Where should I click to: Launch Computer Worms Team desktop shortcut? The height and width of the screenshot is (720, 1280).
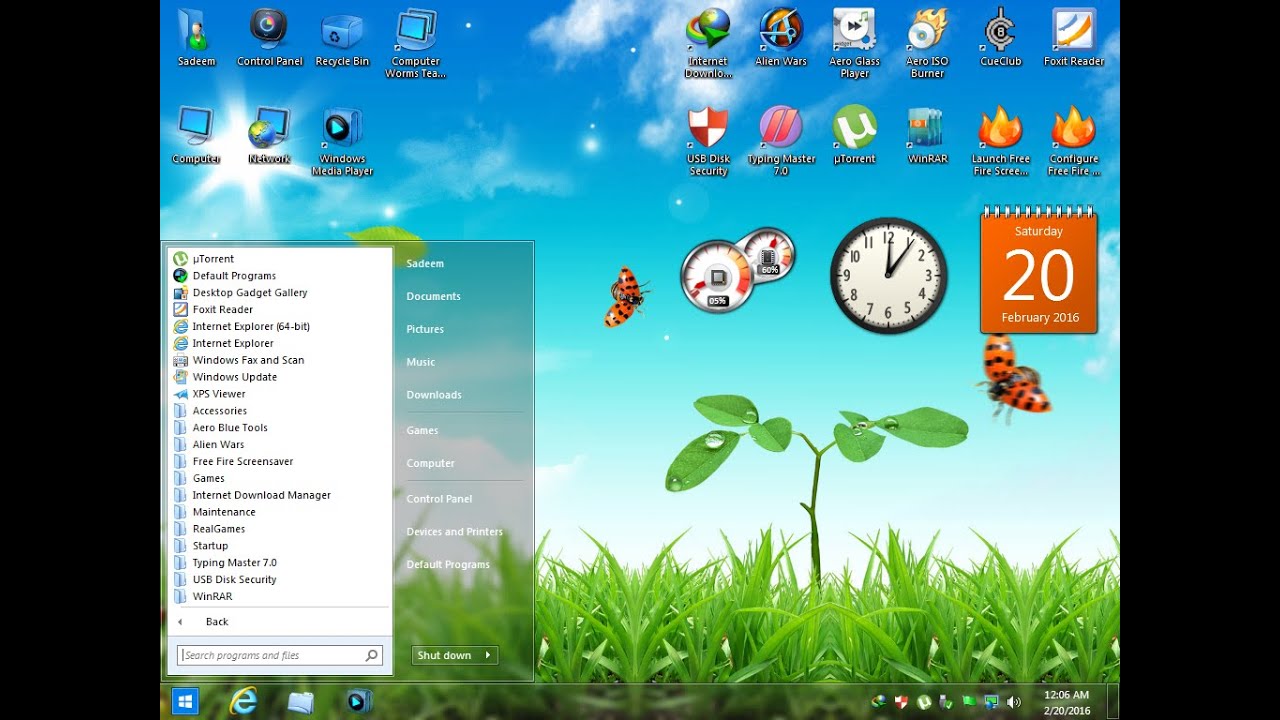point(415,44)
